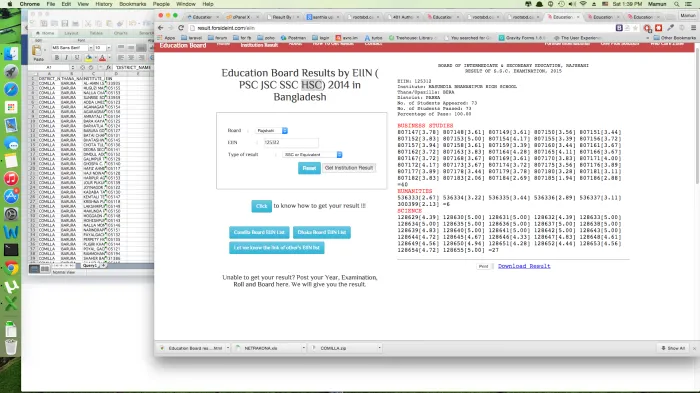Click the web page vertical scrollbar

tap(697, 116)
